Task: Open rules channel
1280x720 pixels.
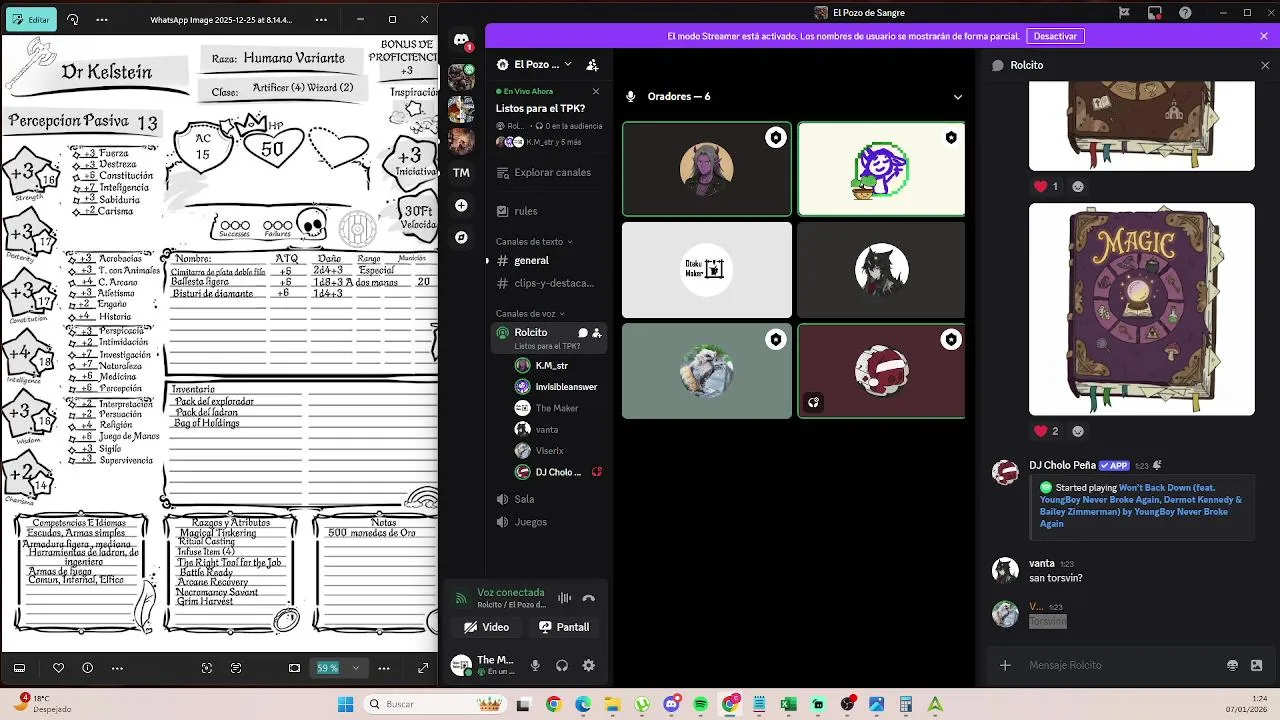Action: point(548,211)
